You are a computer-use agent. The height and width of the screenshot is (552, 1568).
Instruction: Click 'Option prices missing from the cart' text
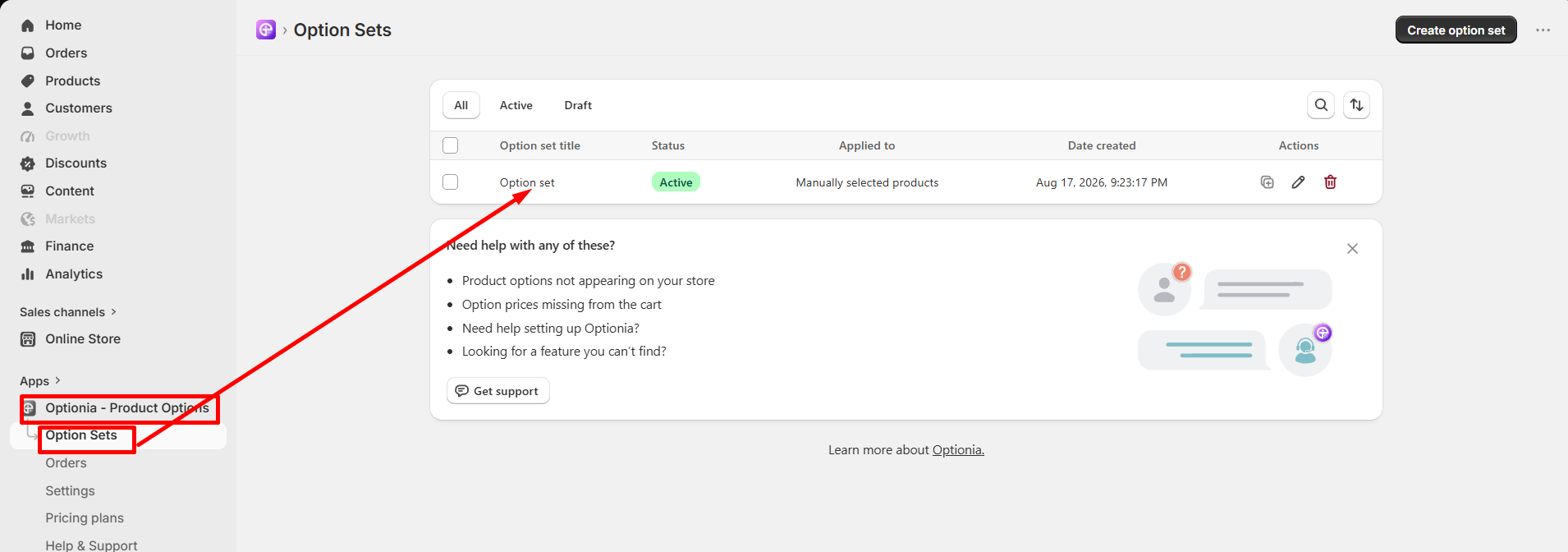pyautogui.click(x=562, y=305)
